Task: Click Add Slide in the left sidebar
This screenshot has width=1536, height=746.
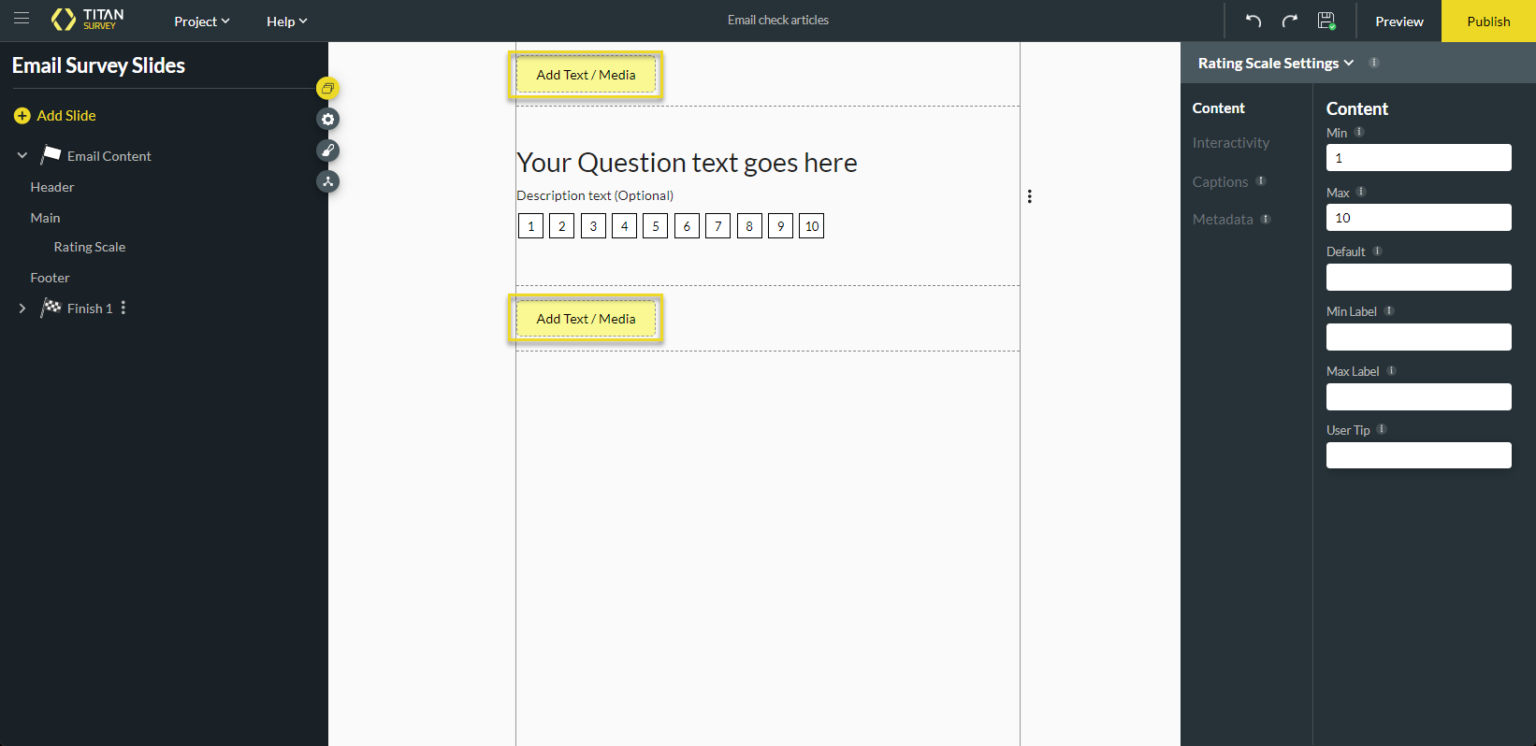Action: click(55, 115)
